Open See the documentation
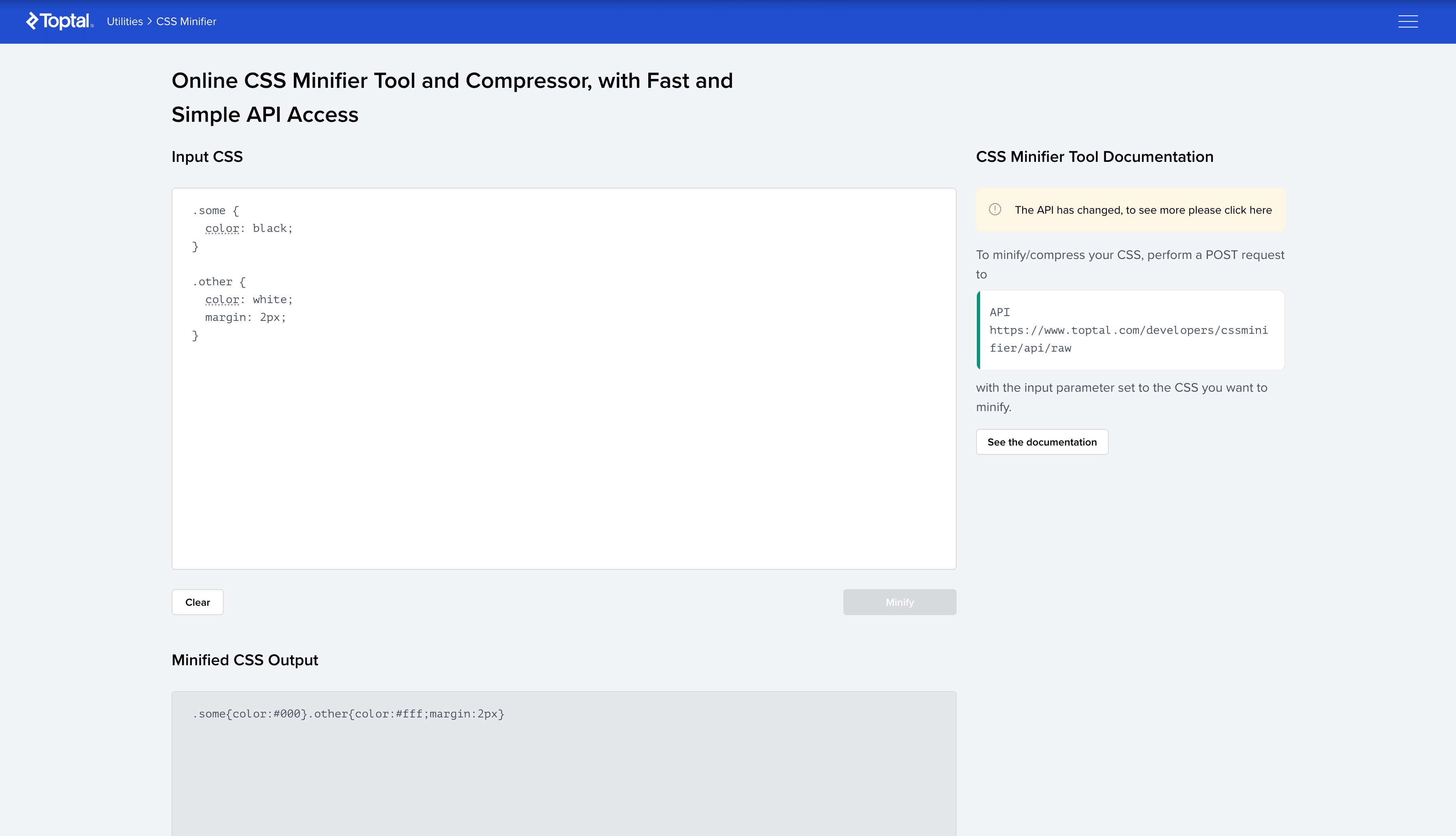Image resolution: width=1456 pixels, height=836 pixels. click(1042, 441)
